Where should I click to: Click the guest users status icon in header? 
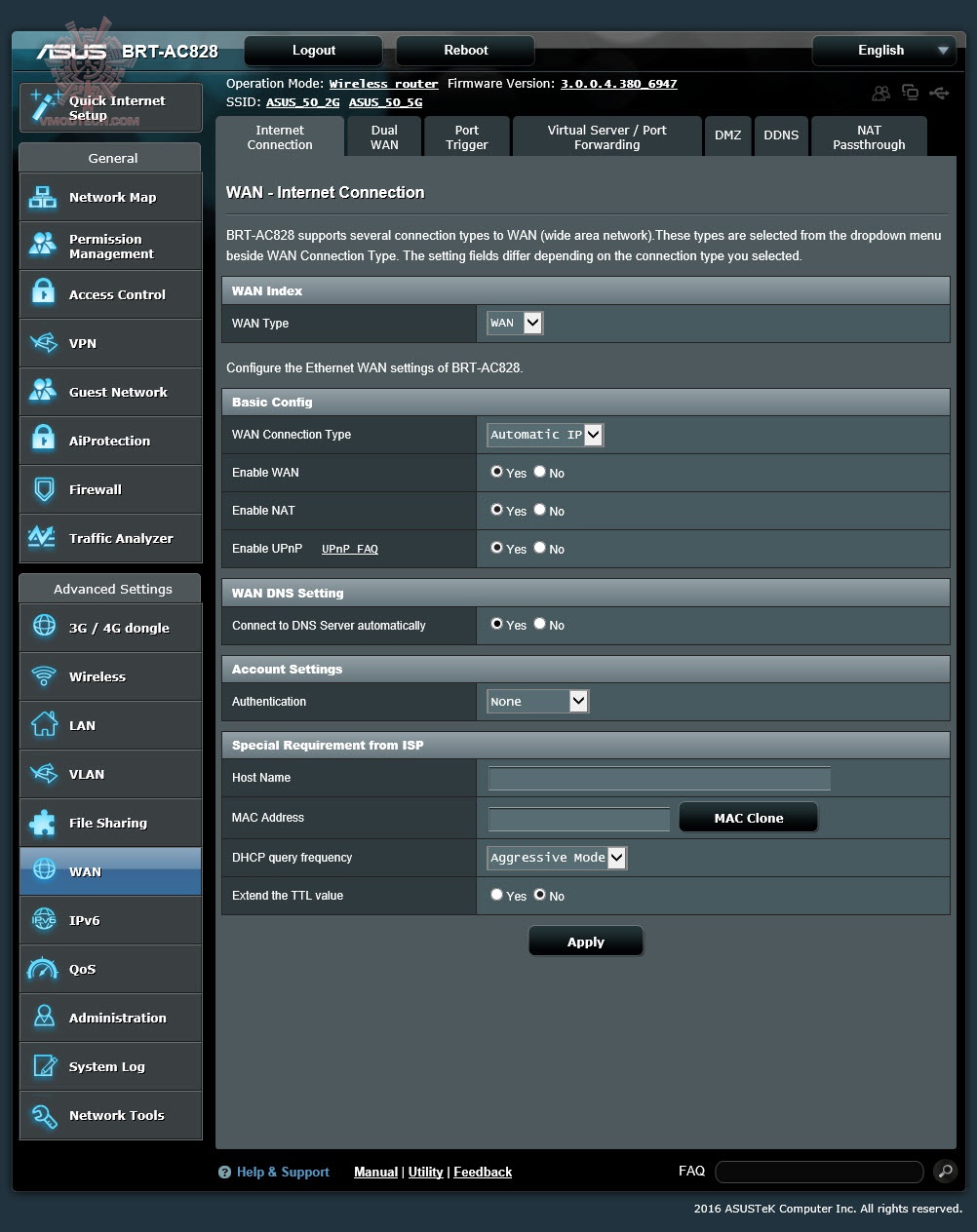(880, 93)
